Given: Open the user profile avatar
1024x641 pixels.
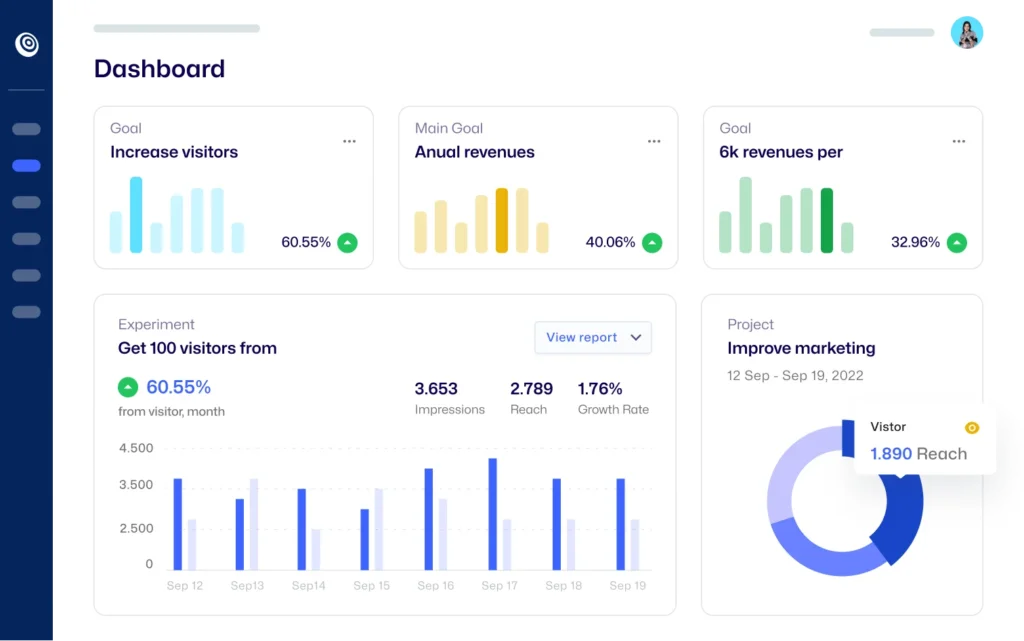Looking at the screenshot, I should pos(966,33).
